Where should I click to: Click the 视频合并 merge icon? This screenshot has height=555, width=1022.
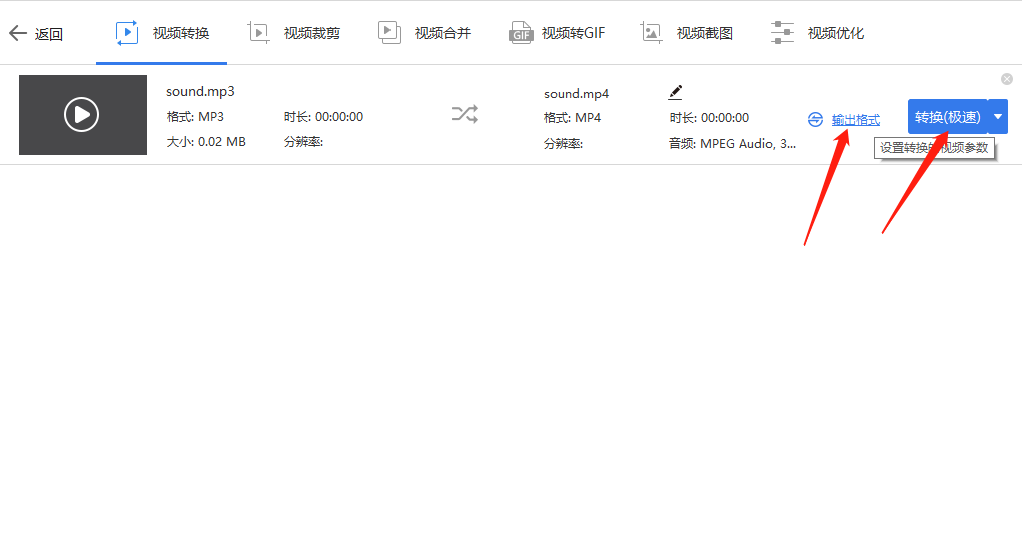389,33
